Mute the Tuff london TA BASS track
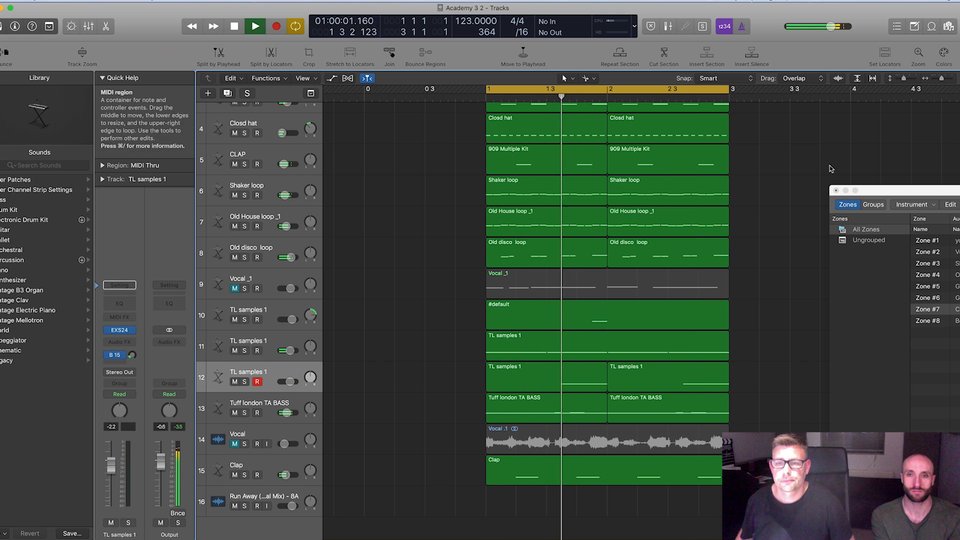The image size is (960, 540). click(234, 413)
